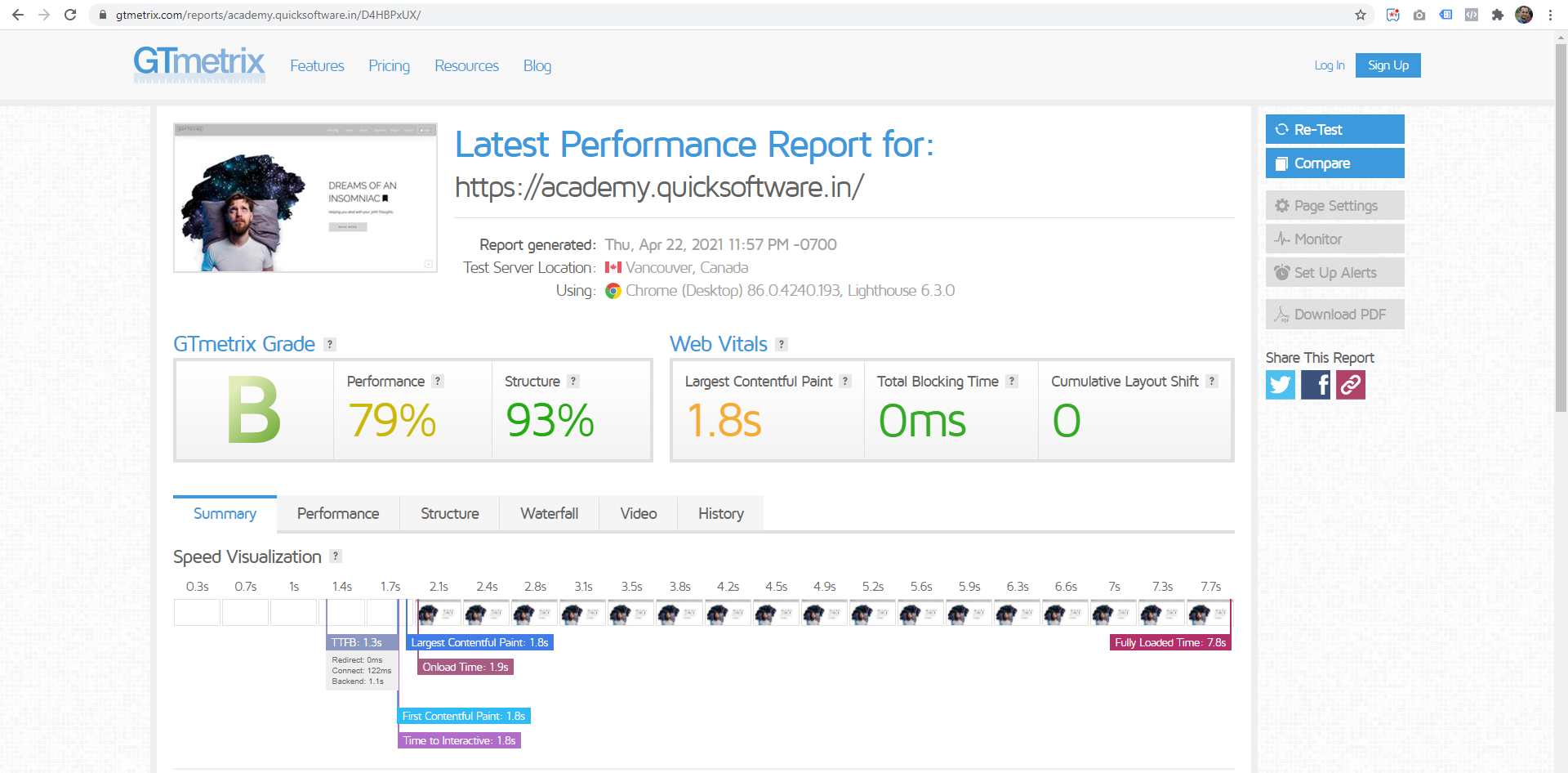Screen dimensions: 1568x773
Task: Open help for Web Vitals heading
Action: [782, 345]
